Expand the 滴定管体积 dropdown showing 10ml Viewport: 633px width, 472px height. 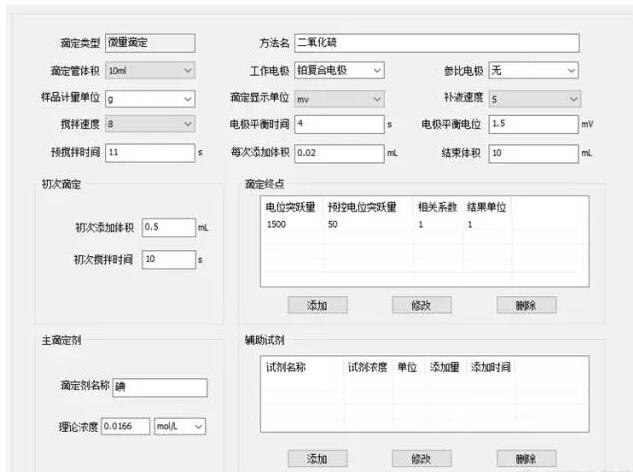click(x=149, y=71)
